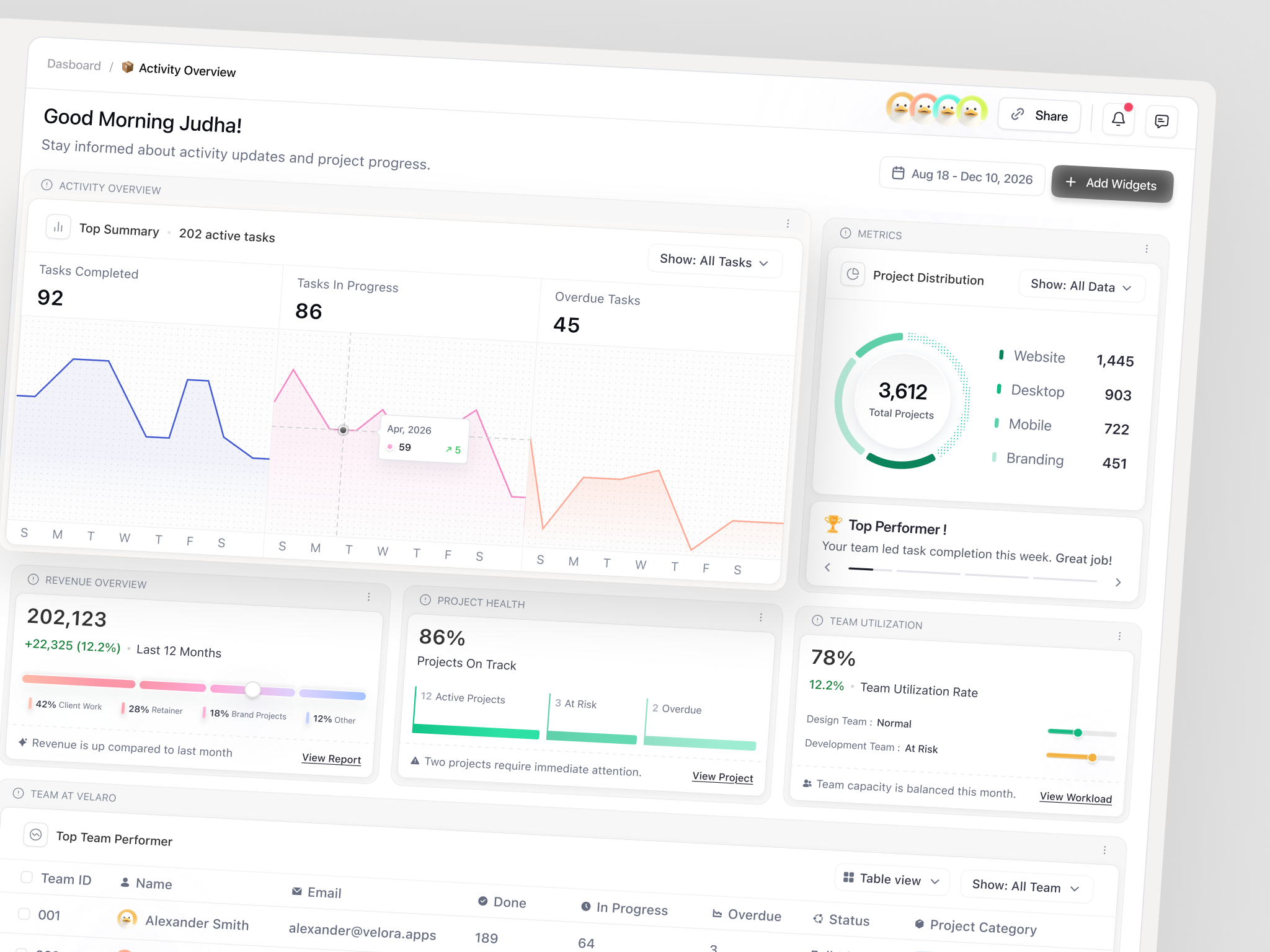Click the Add Widgets button
The height and width of the screenshot is (952, 1270).
[1111, 184]
